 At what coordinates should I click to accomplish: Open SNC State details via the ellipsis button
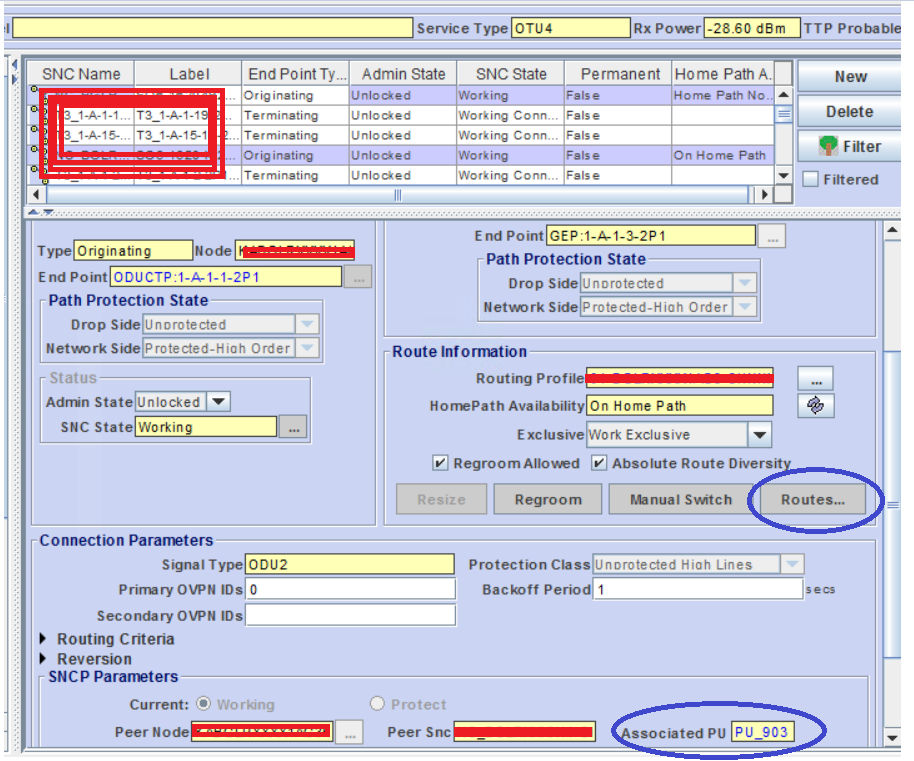click(x=294, y=427)
